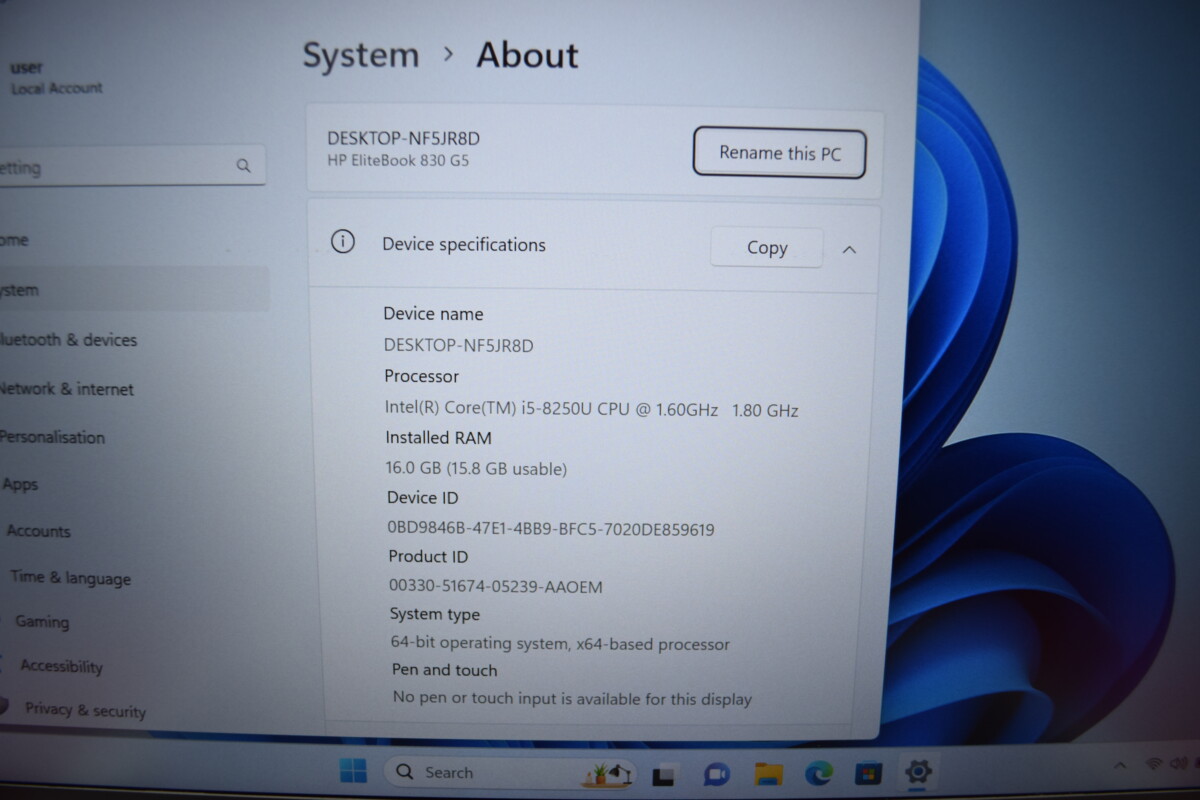Click the Rename this PC button

[x=779, y=153]
